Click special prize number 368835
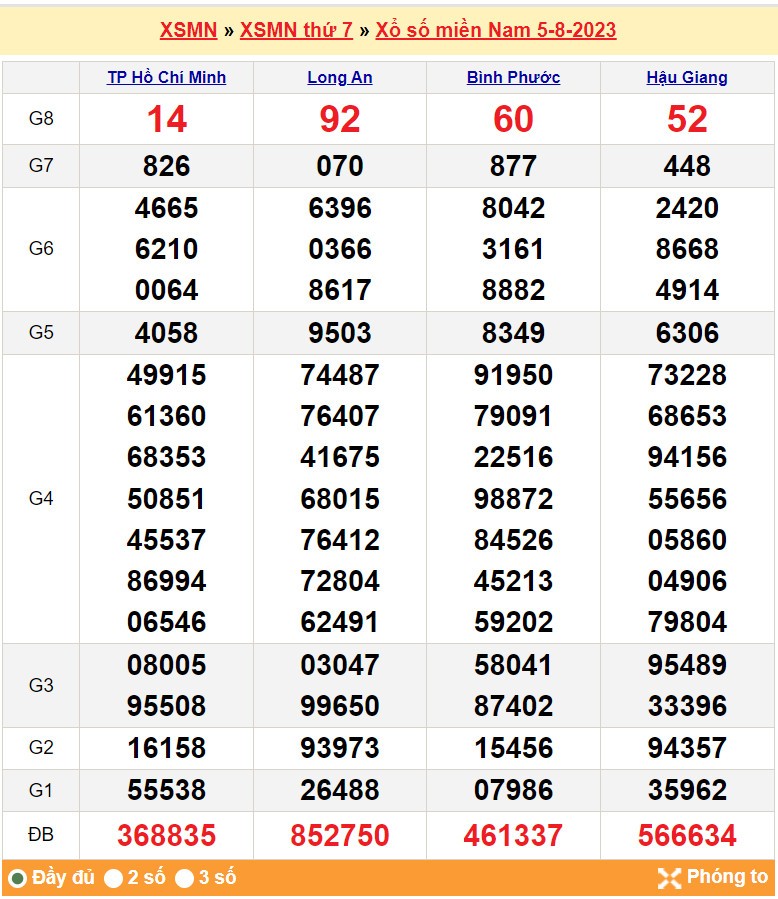 167,835
